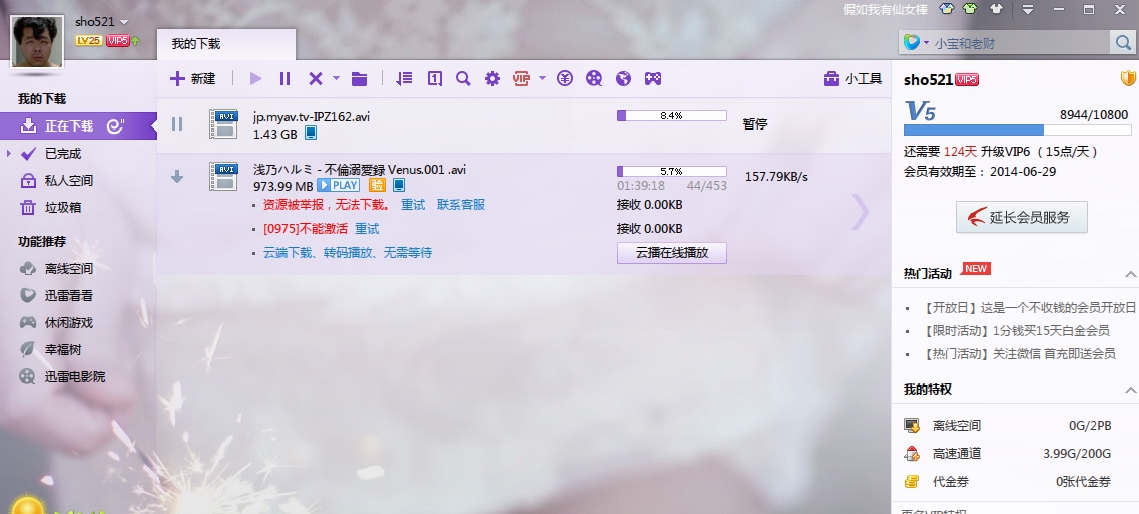Click 高速通道 privilege row
Image resolution: width=1139 pixels, height=514 pixels.
[x=1008, y=454]
